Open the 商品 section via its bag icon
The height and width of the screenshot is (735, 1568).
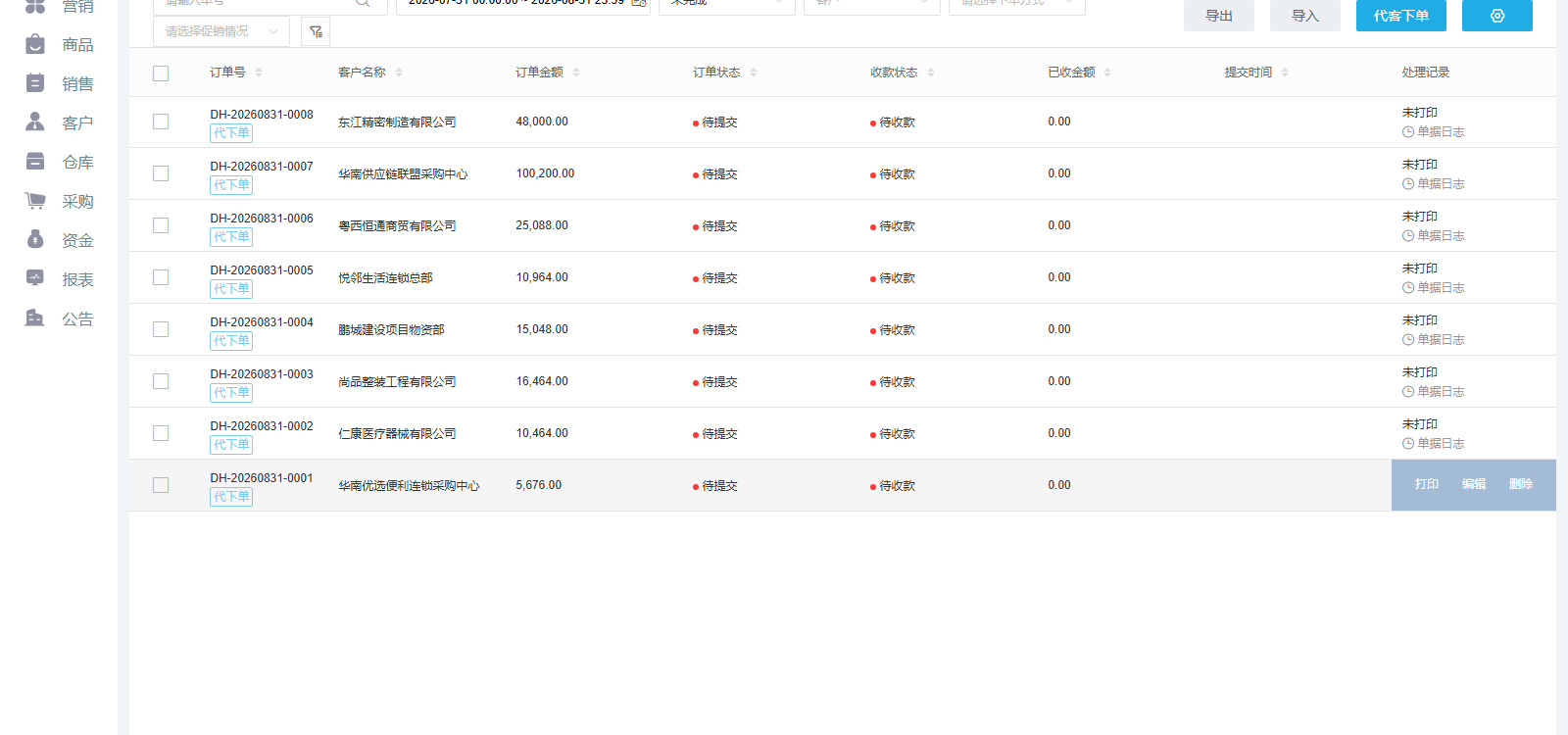(35, 44)
